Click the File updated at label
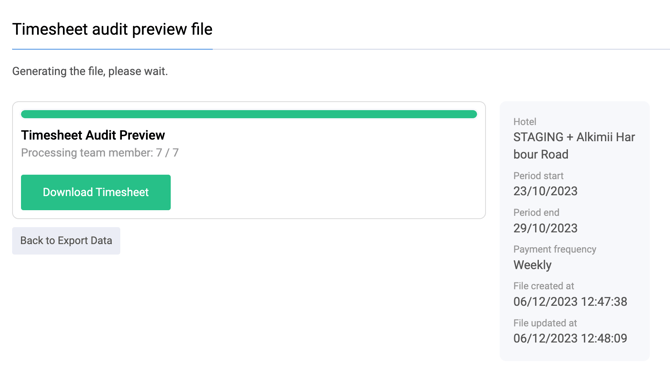670x376 pixels. 545,323
